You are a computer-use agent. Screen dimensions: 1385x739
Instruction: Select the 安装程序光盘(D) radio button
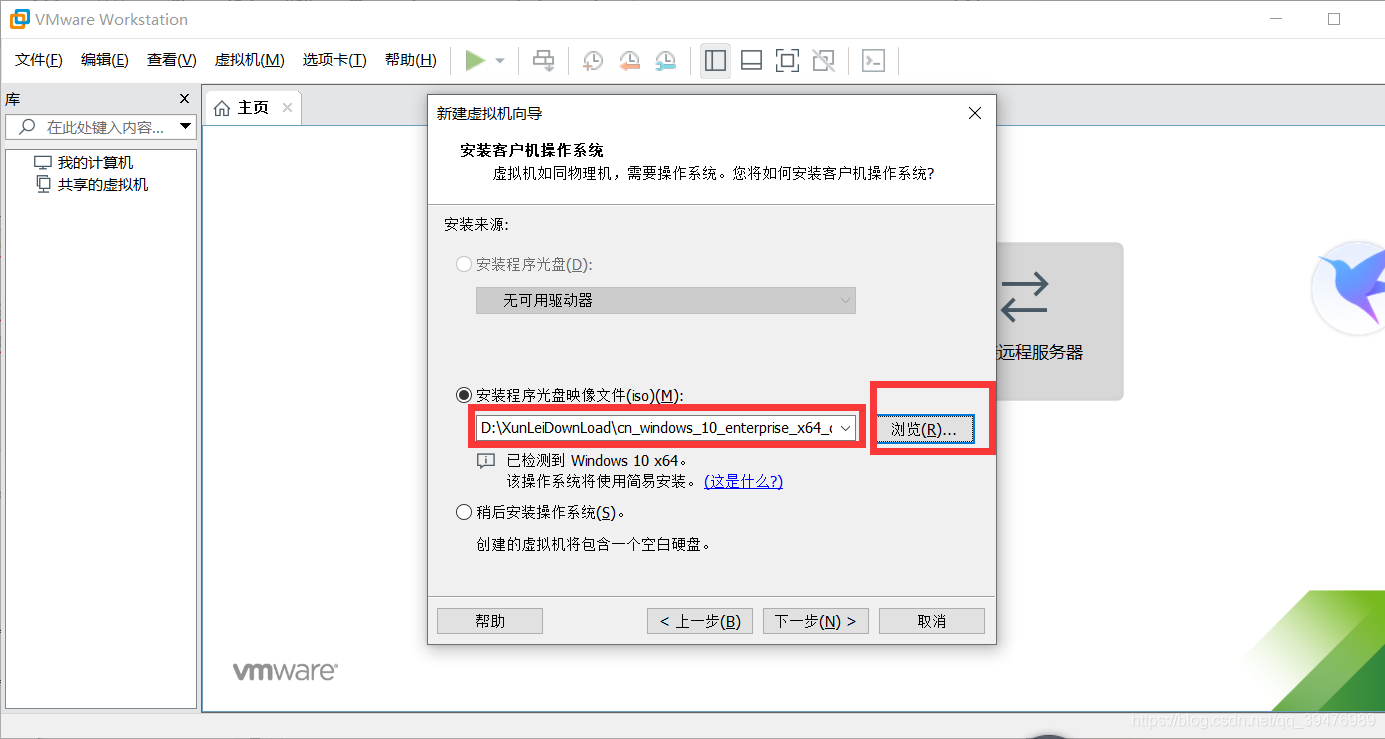click(x=464, y=264)
